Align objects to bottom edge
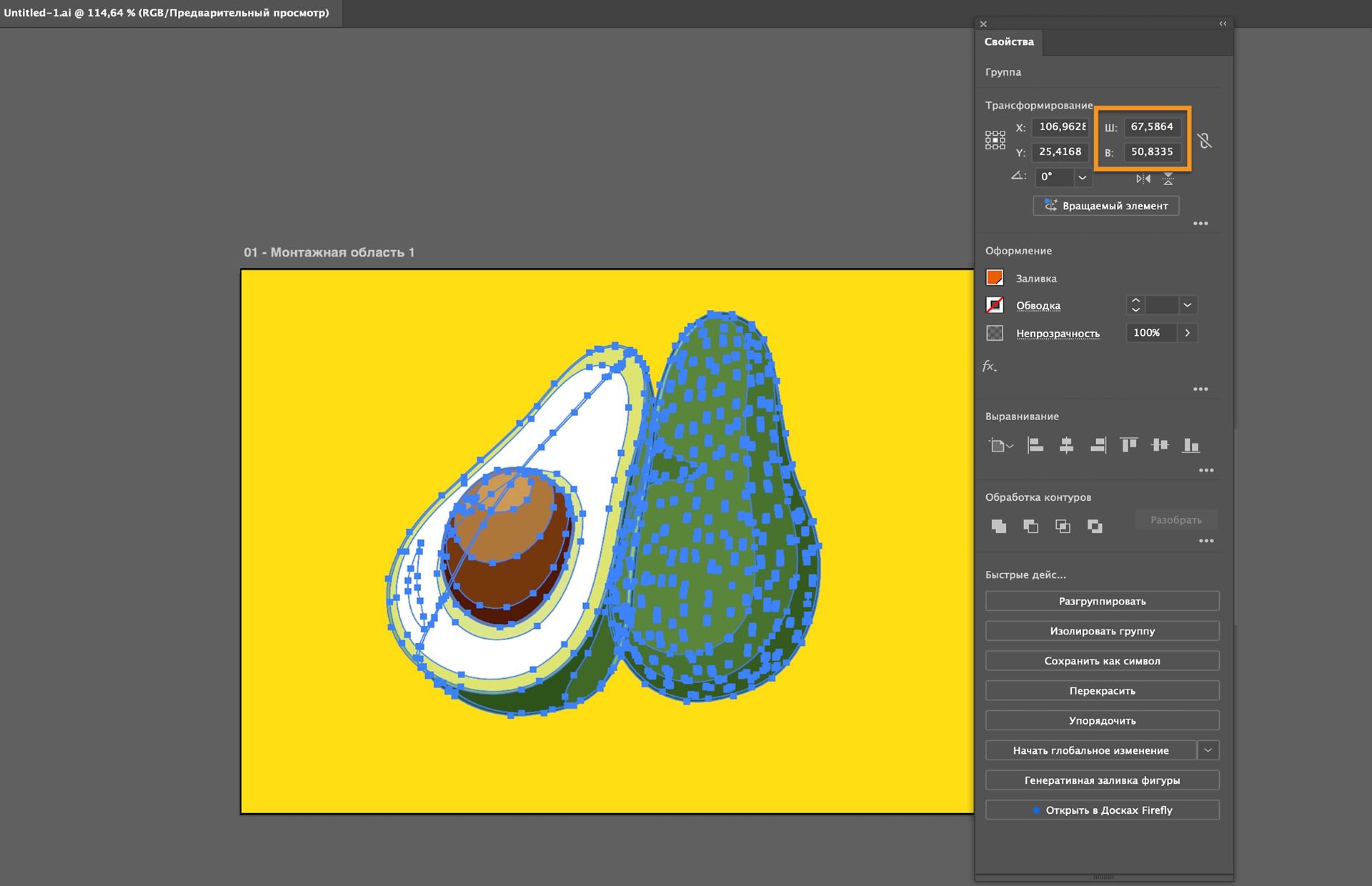1372x886 pixels. click(1190, 446)
